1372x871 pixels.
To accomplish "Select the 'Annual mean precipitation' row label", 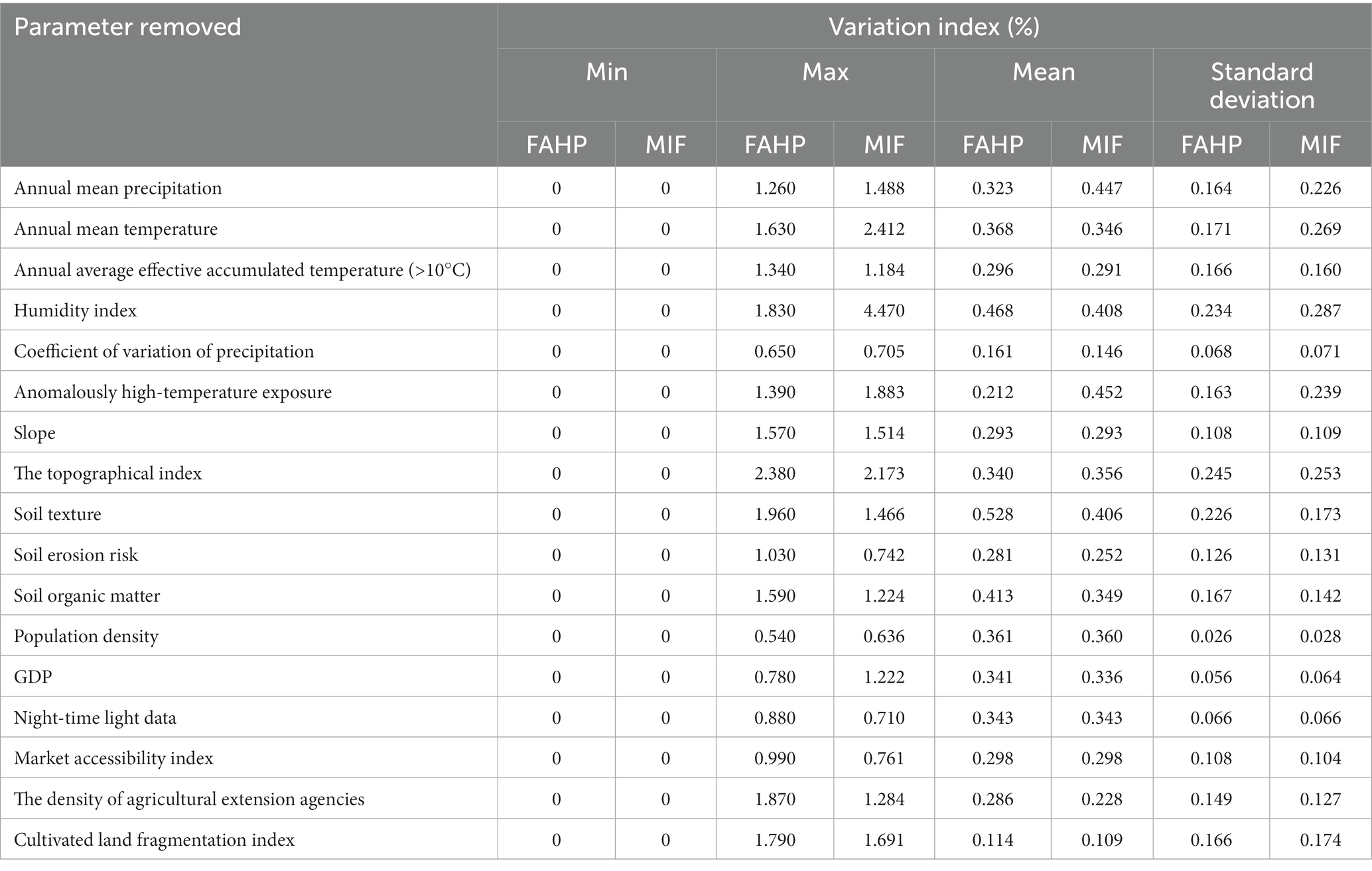I will click(118, 188).
